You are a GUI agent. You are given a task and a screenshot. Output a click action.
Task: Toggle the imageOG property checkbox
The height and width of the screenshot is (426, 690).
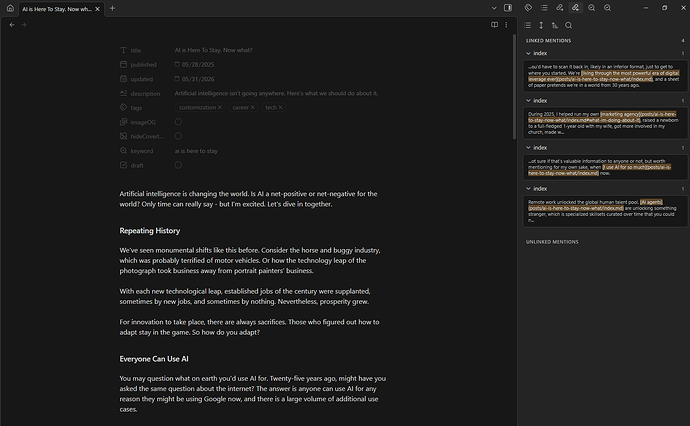(178, 122)
